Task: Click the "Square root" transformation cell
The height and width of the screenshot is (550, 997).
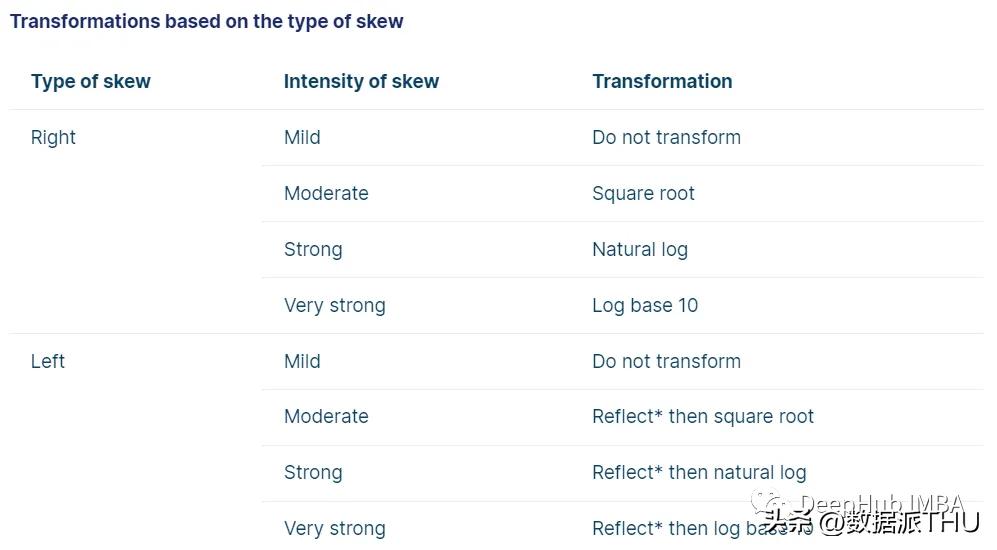Action: pyautogui.click(x=643, y=194)
